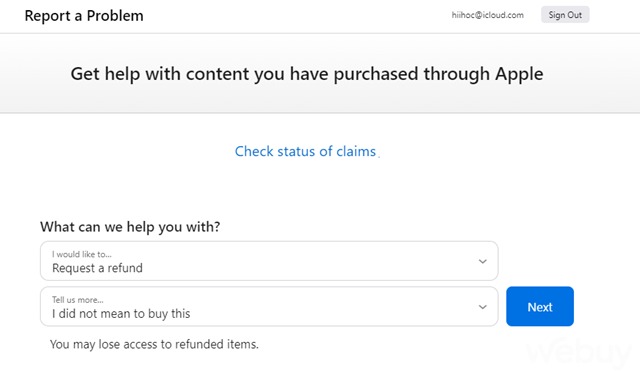
Task: Click the blue Next button
Action: 540,306
